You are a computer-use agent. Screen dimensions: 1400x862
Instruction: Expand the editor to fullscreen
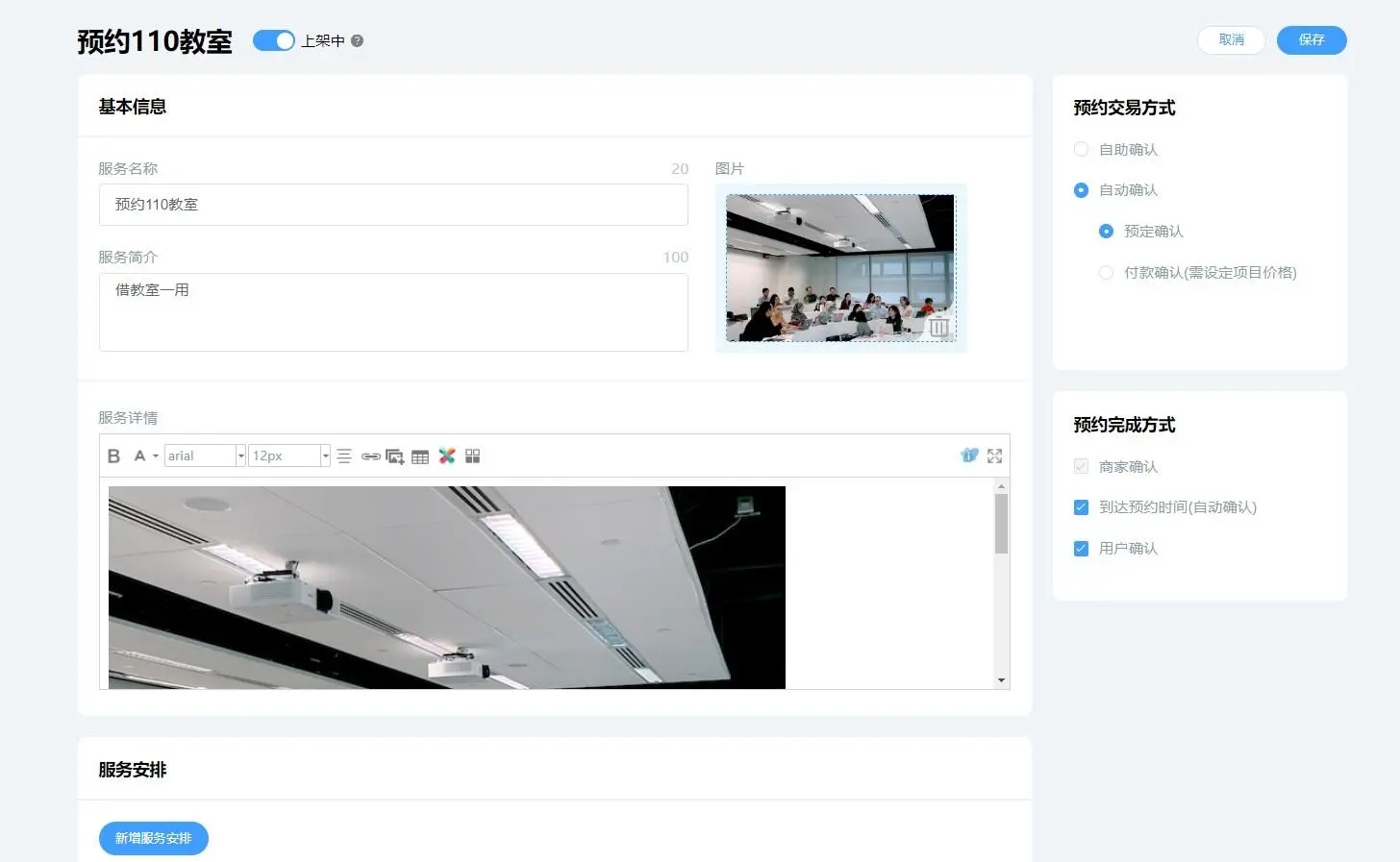pos(994,456)
